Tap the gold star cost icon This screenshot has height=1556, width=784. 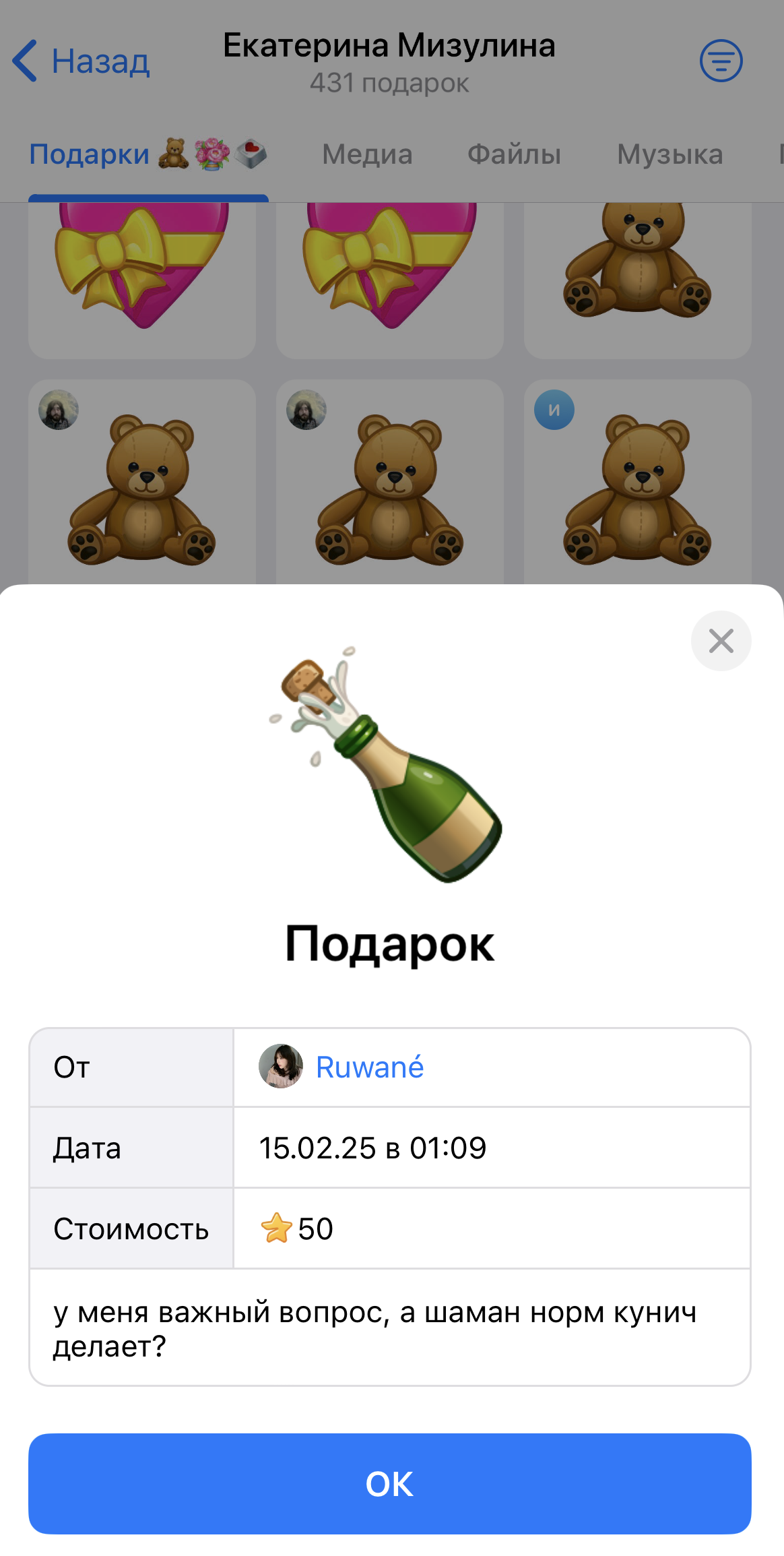(x=276, y=1228)
